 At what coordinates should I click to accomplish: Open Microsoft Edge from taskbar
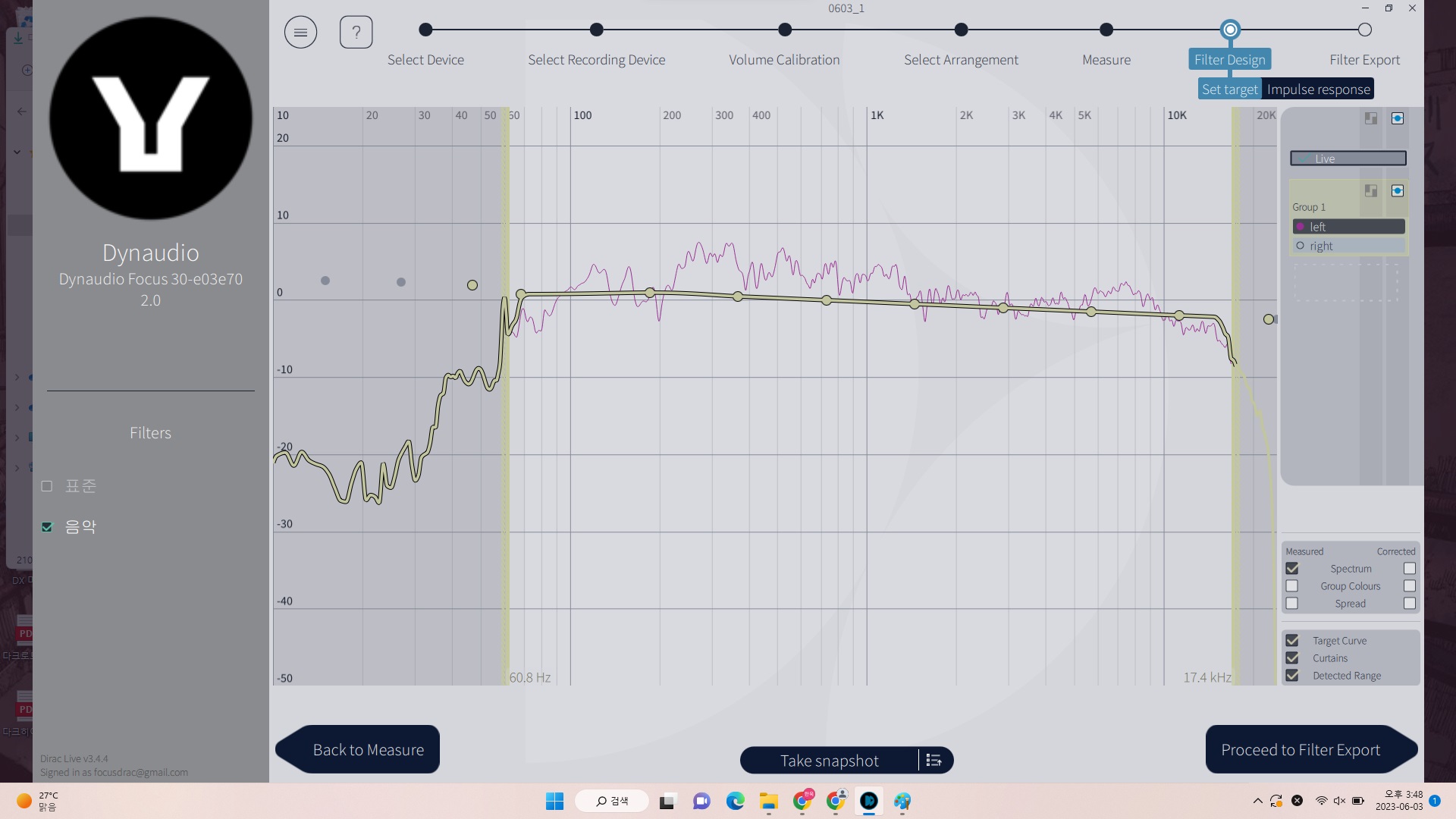[735, 801]
